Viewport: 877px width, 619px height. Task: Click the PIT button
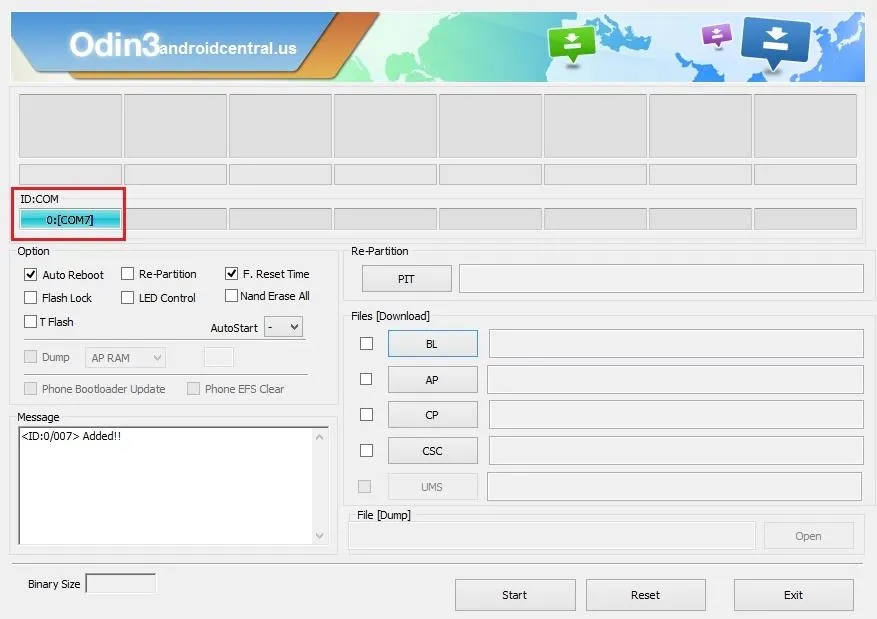pyautogui.click(x=407, y=278)
